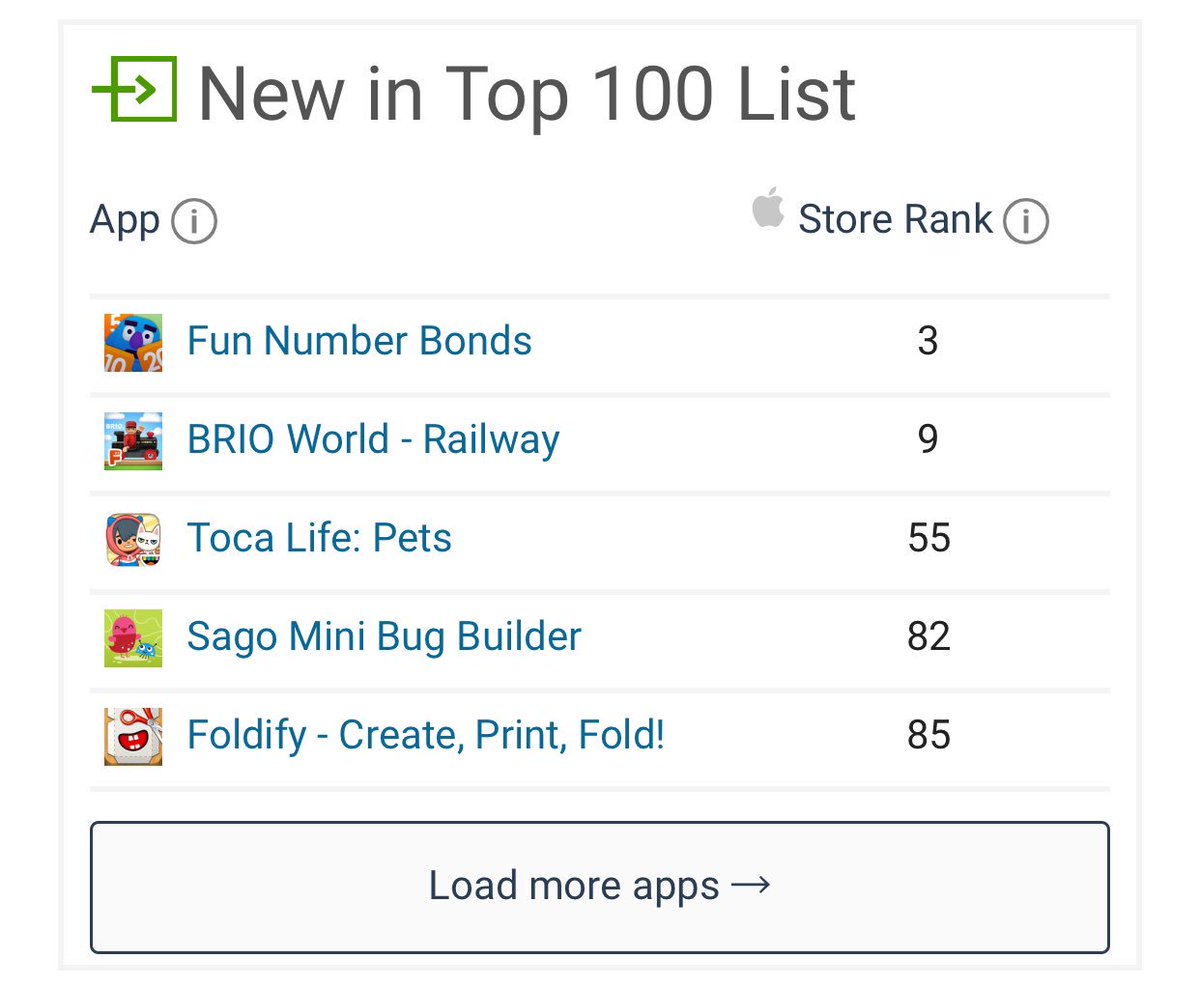Open info icon next to App header
Viewport: 1200px width, 987px height.
pyautogui.click(x=194, y=222)
